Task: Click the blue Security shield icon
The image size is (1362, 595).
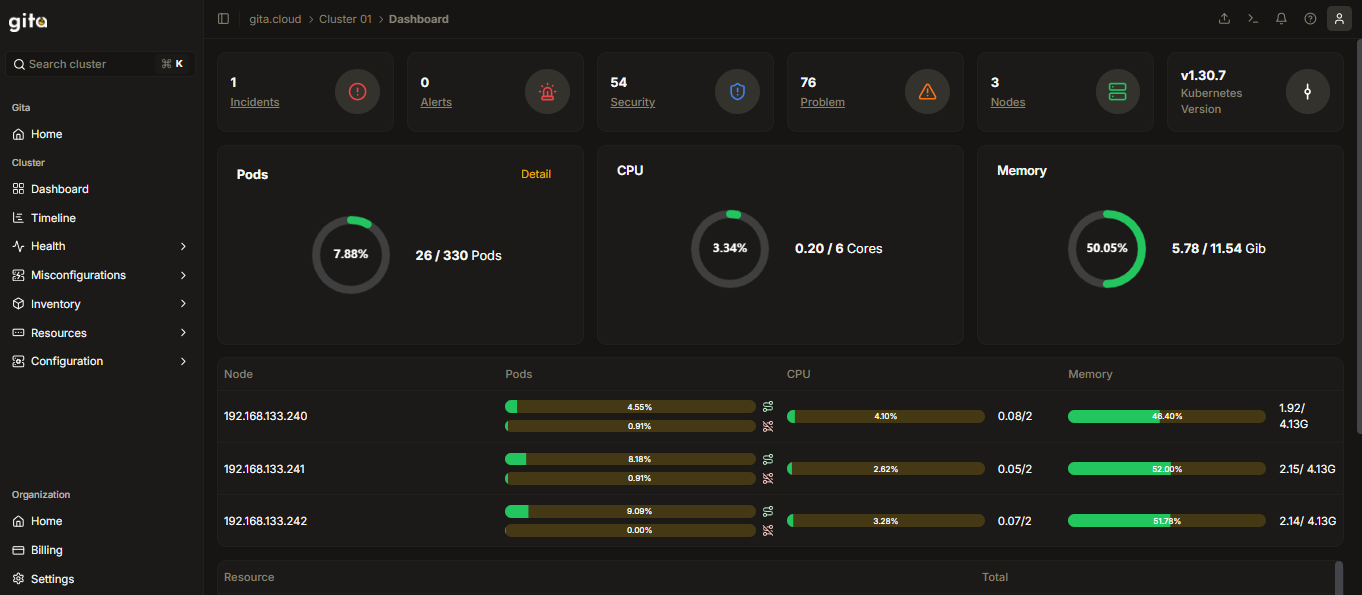Action: click(x=737, y=92)
